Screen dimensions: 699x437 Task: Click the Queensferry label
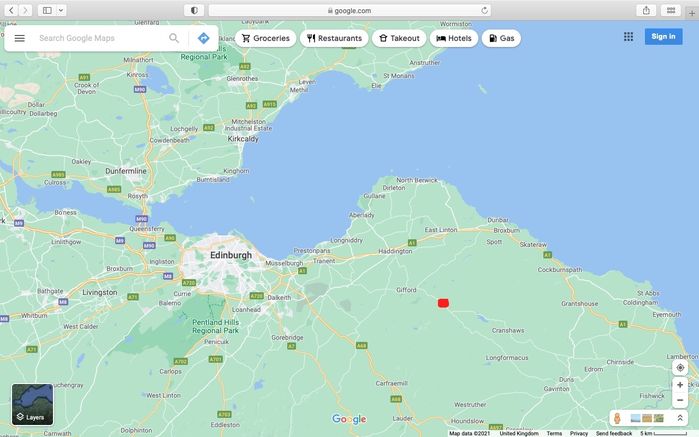(147, 229)
